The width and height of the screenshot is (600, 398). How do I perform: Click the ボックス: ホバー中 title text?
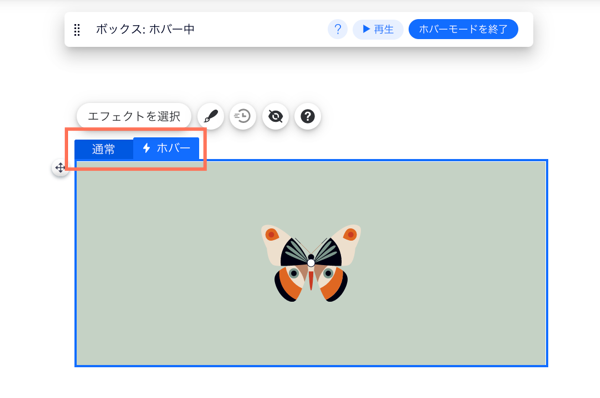coord(145,29)
